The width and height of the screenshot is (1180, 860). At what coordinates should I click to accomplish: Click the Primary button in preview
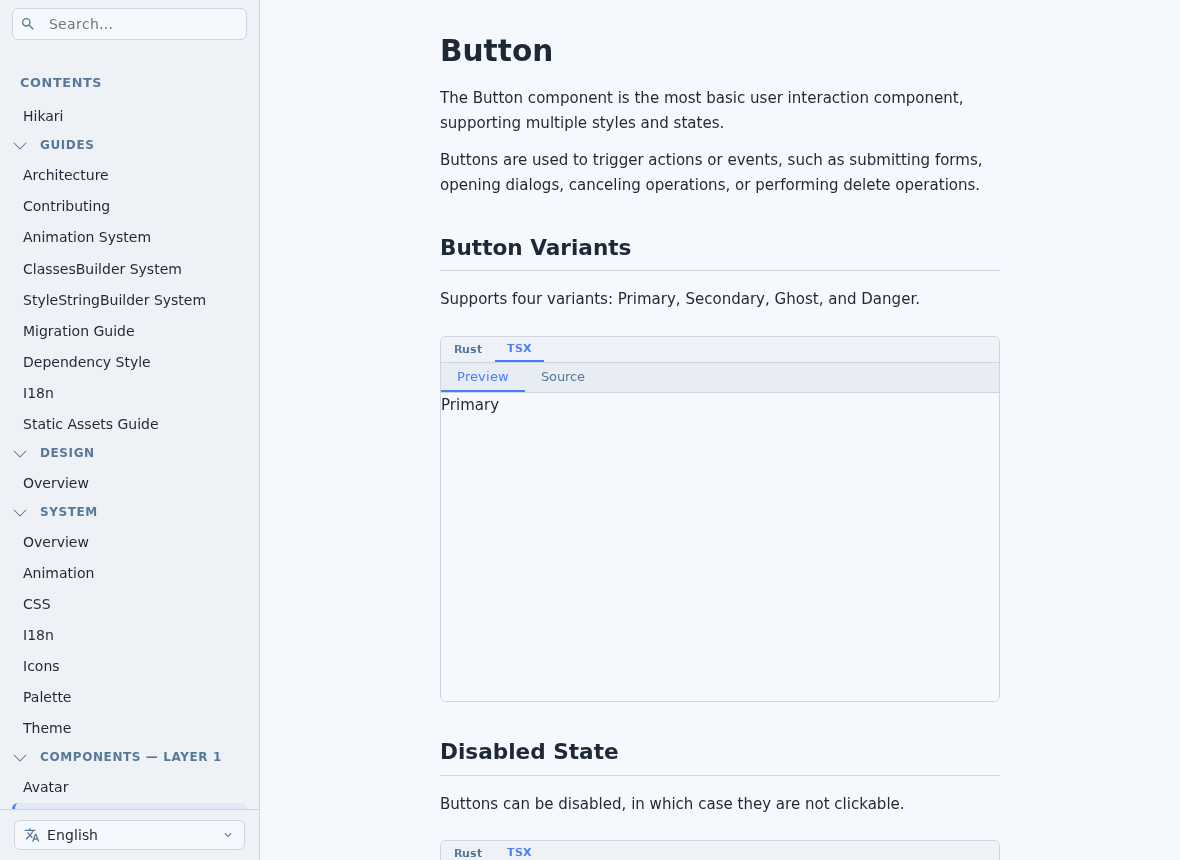tap(470, 405)
